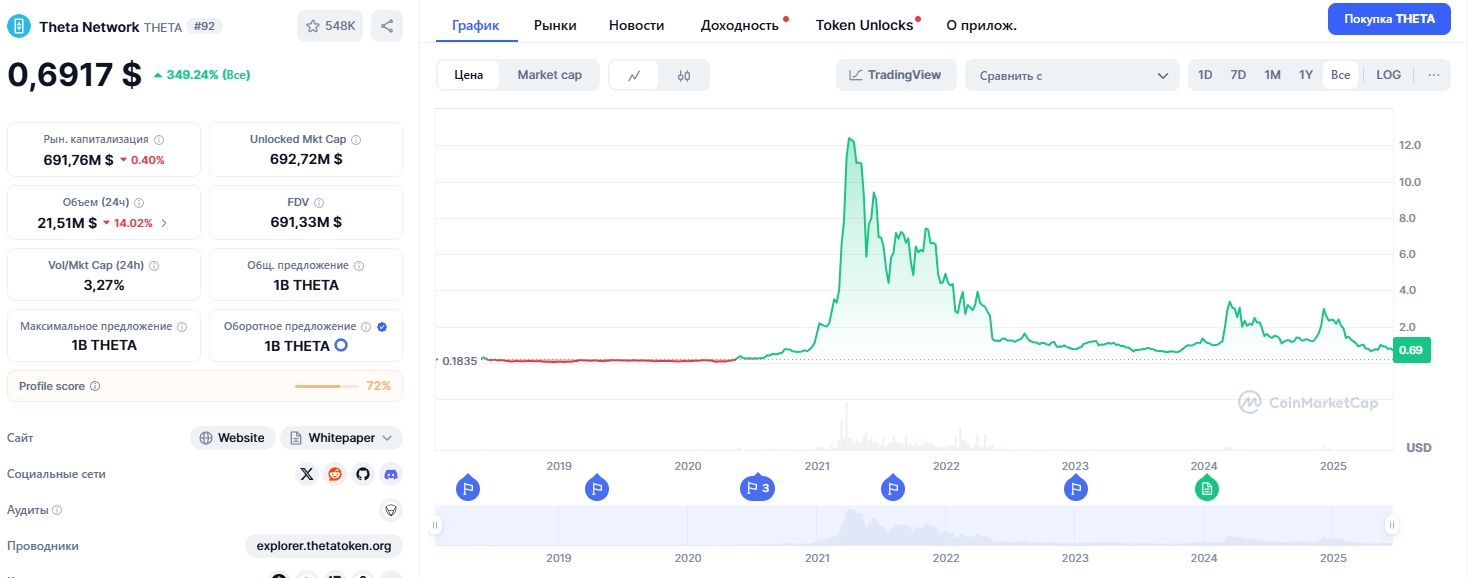Open the Discord social link
Viewport: 1468px width, 578px height.
(391, 474)
